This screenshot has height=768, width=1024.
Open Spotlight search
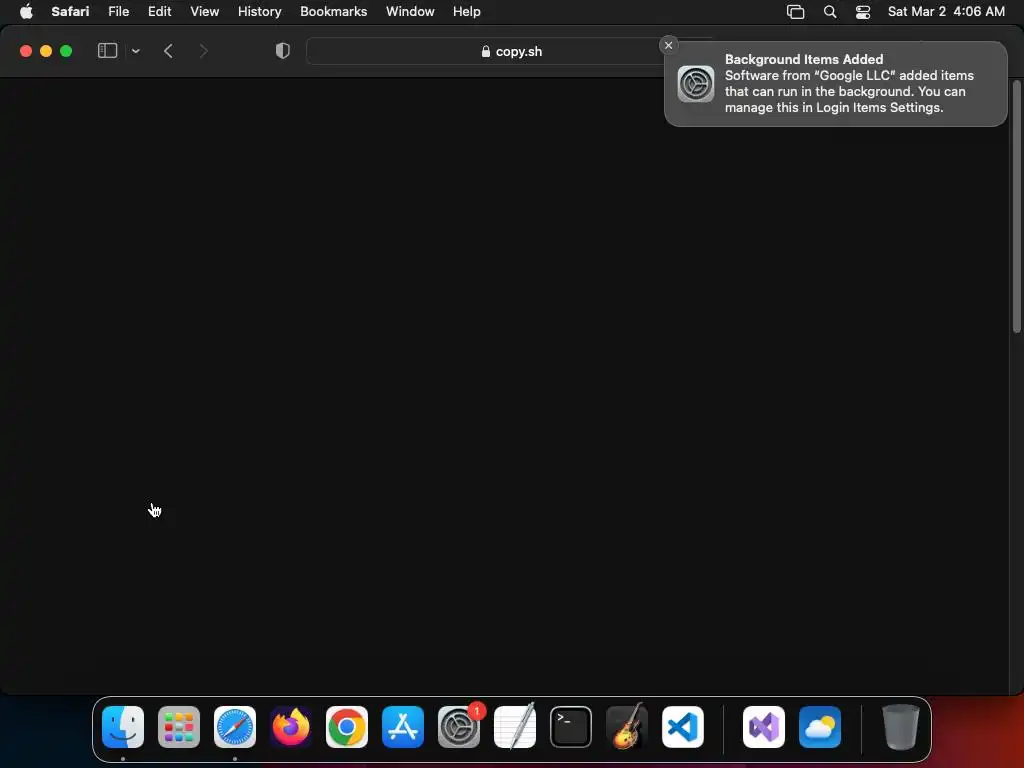(829, 12)
